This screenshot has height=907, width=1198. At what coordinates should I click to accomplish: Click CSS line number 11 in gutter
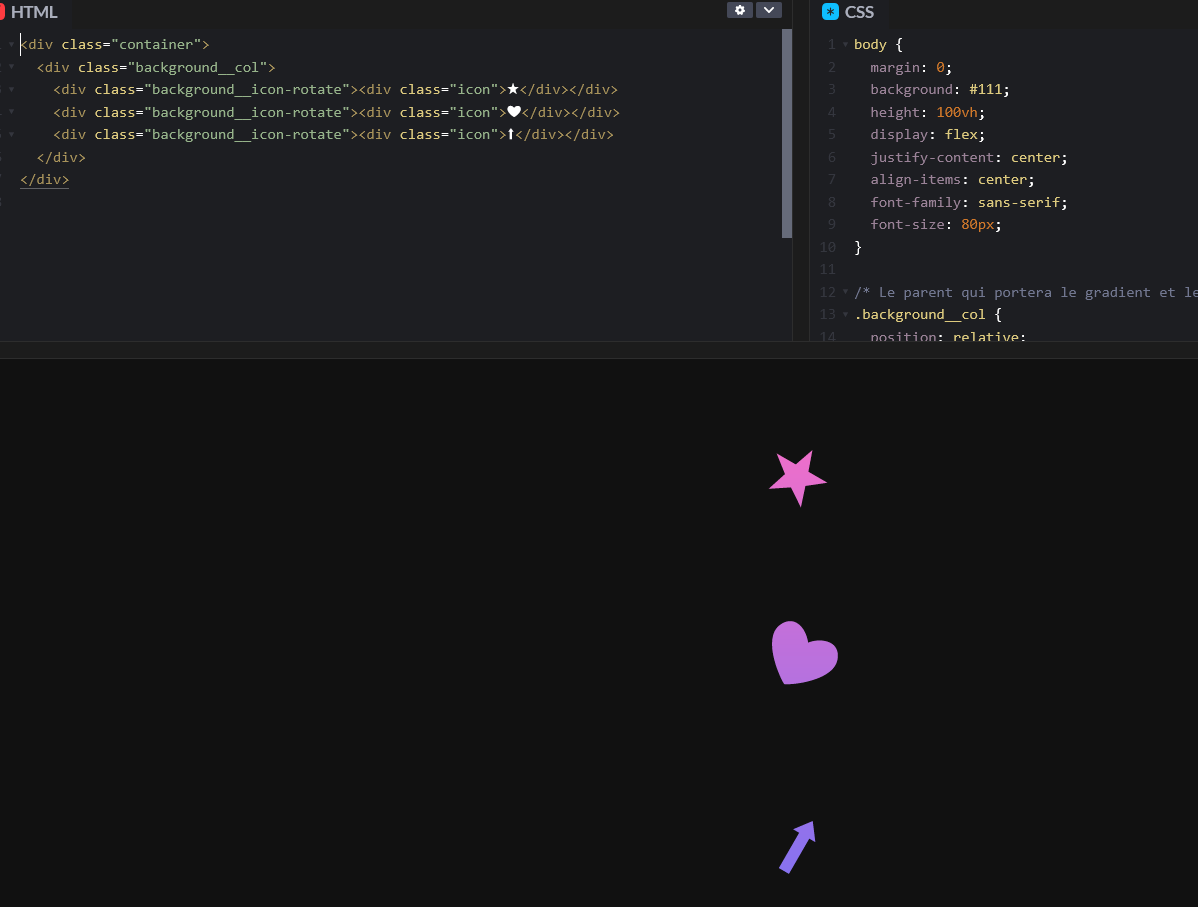pyautogui.click(x=827, y=270)
